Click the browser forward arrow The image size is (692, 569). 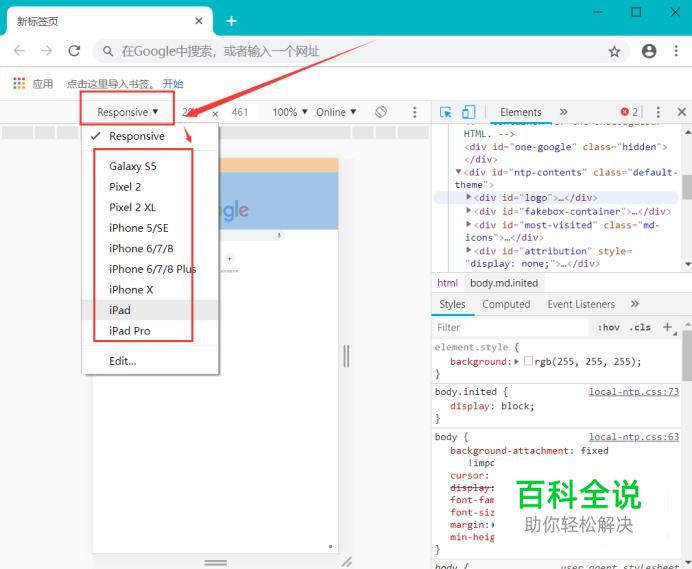(46, 51)
